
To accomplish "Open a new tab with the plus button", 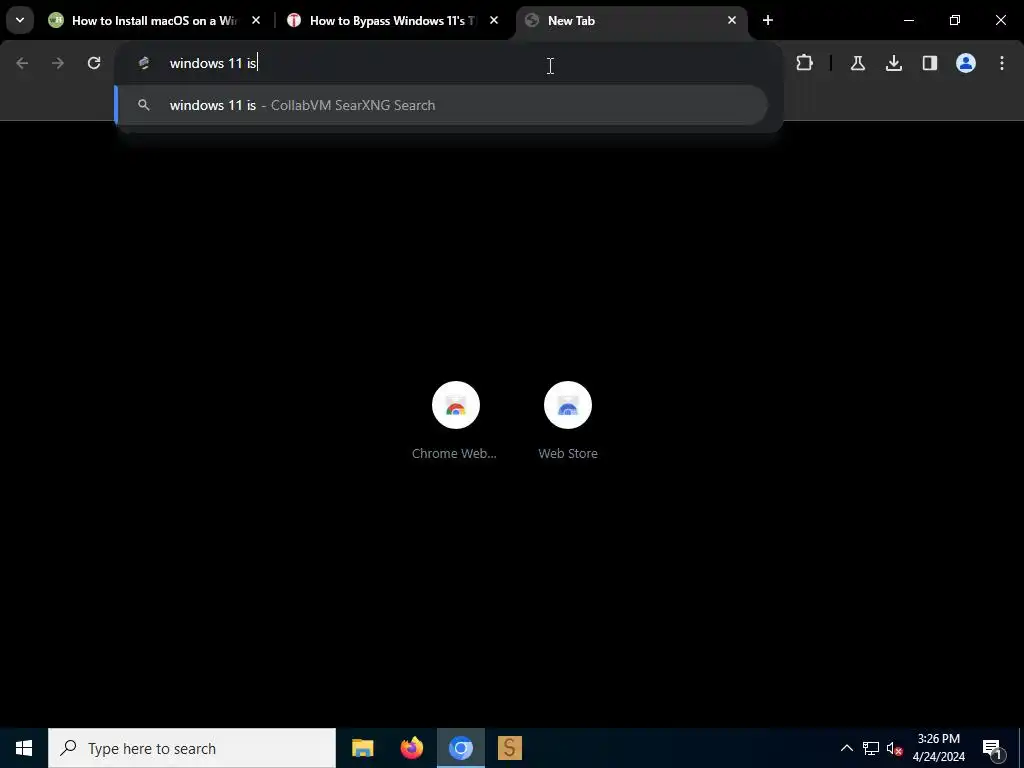I will (767, 20).
